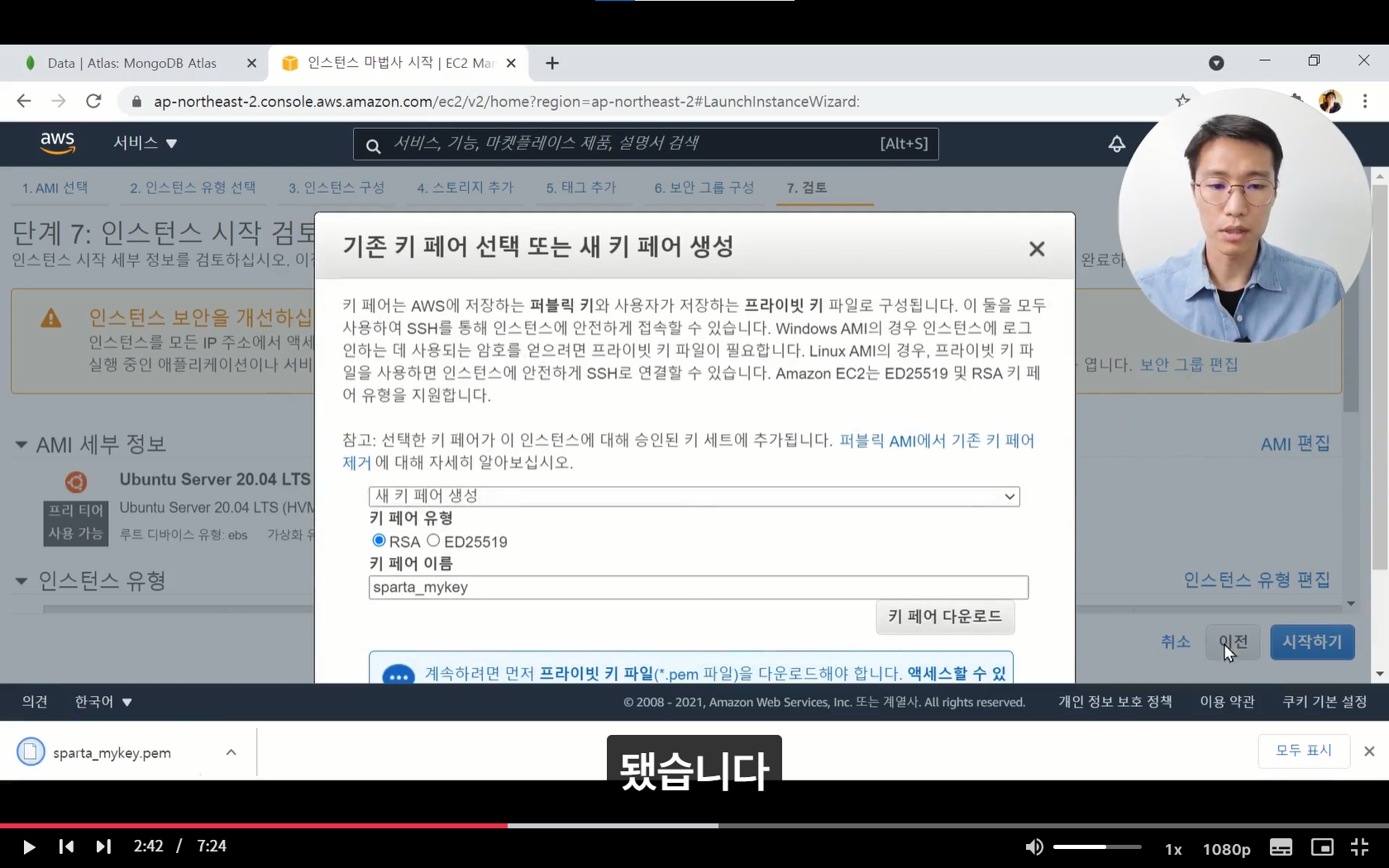Viewport: 1389px width, 868px height.
Task: Bookmark this page with star icon
Action: click(1182, 101)
